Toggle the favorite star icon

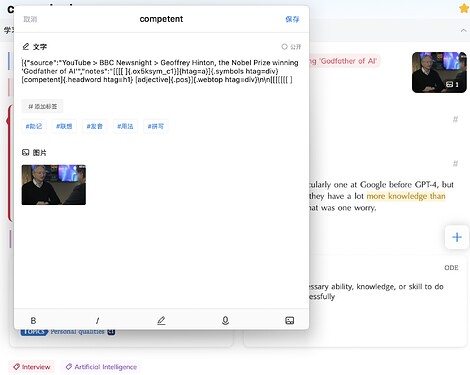pos(464,8)
